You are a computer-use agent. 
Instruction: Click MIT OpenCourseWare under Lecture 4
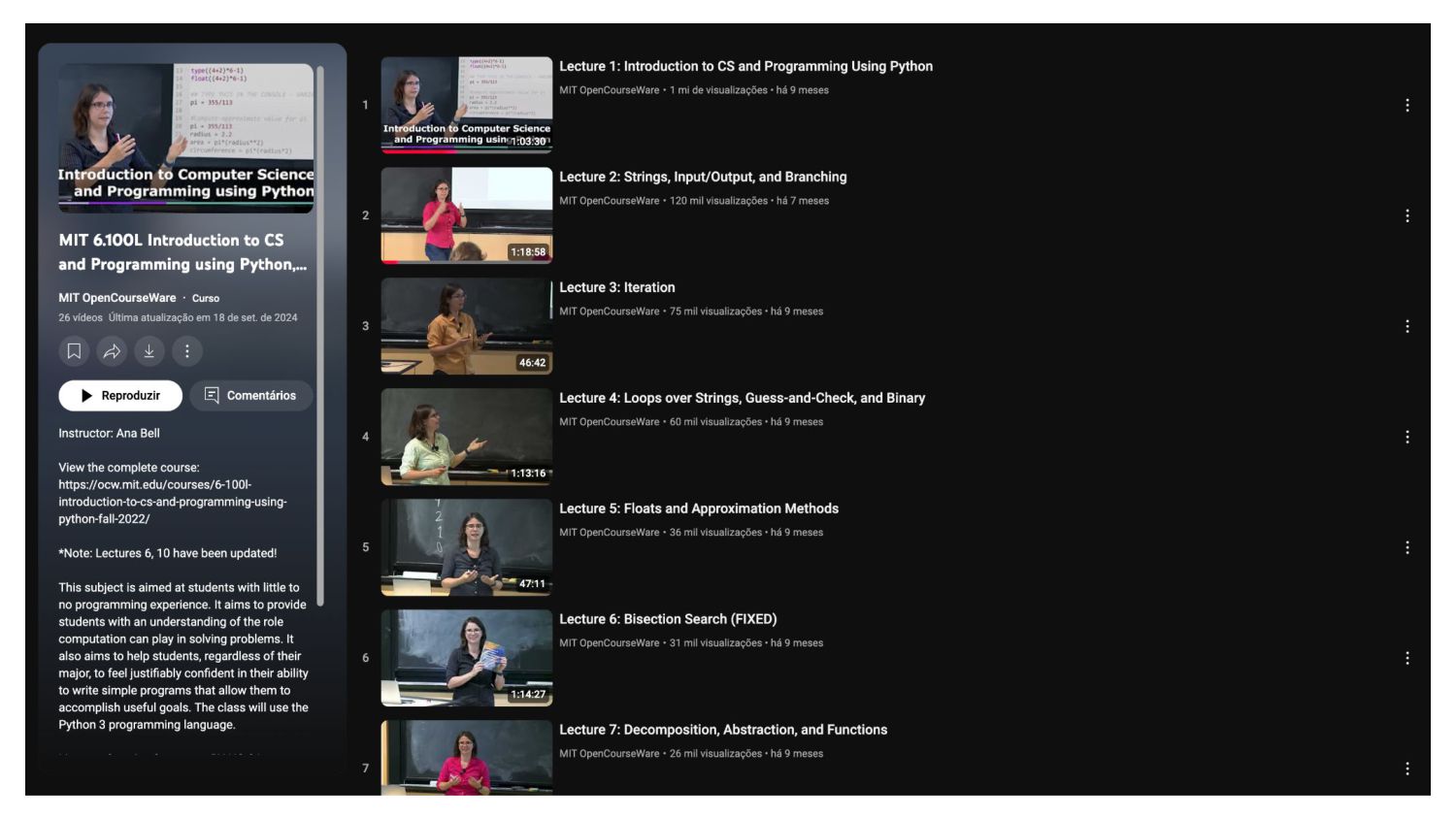[610, 422]
